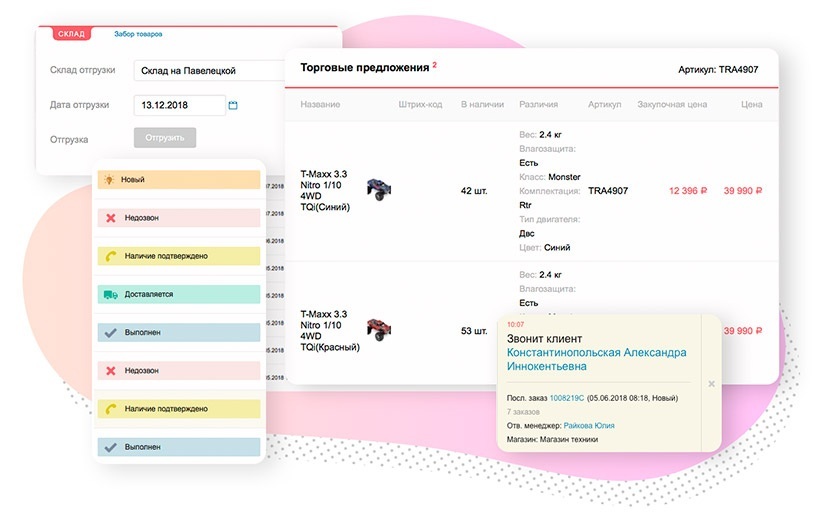Image resolution: width=820 pixels, height=531 pixels.
Task: Close the incoming call notification popup
Action: (x=711, y=383)
